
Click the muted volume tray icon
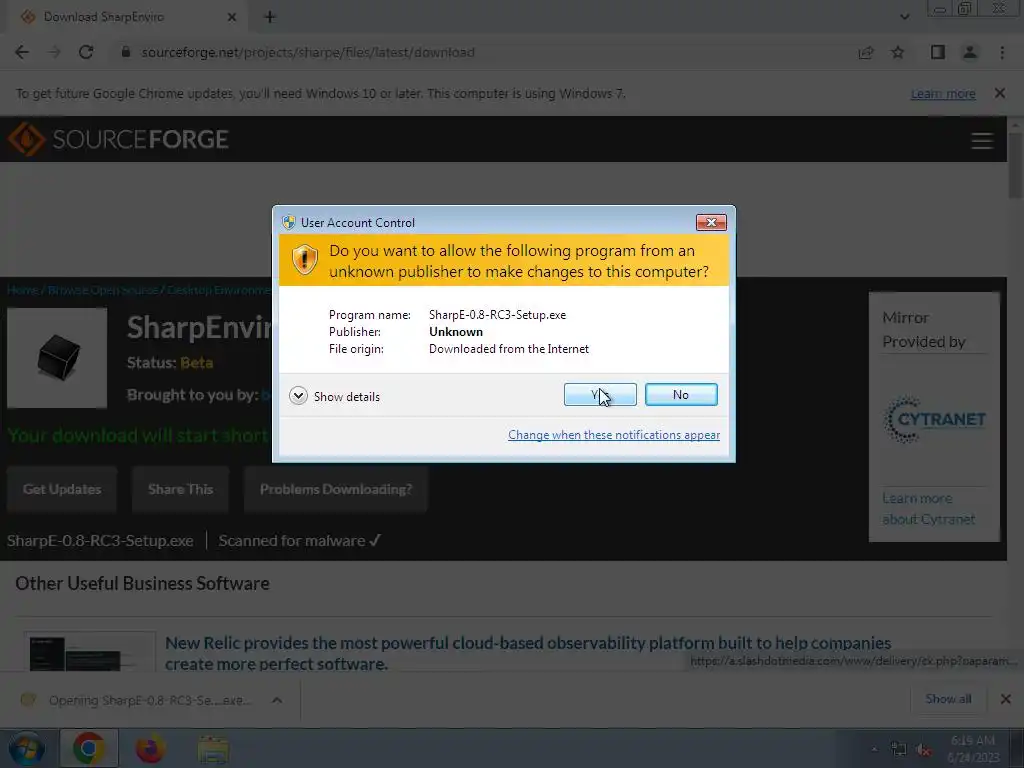pos(923,750)
